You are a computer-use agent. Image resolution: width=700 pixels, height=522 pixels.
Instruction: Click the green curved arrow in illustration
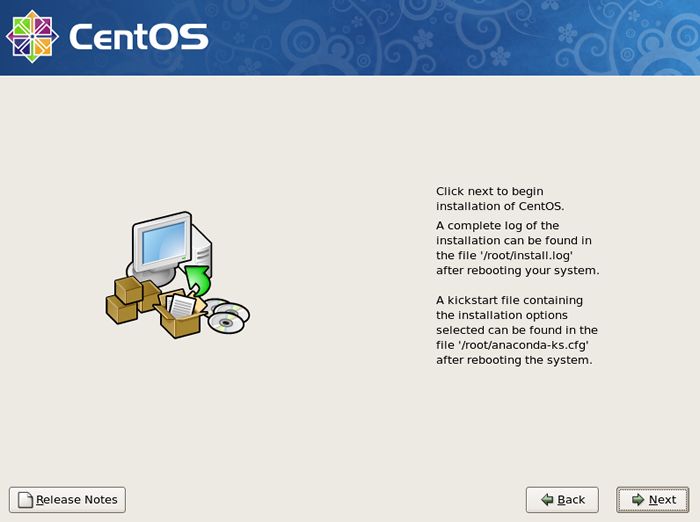pyautogui.click(x=198, y=280)
